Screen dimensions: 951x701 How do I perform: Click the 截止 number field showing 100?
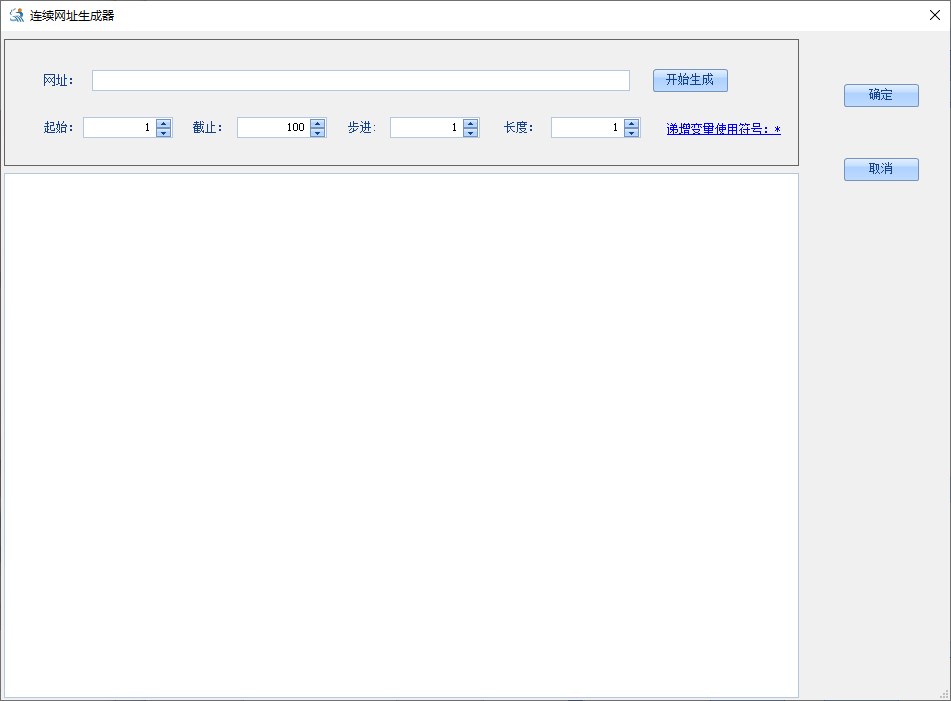point(273,128)
